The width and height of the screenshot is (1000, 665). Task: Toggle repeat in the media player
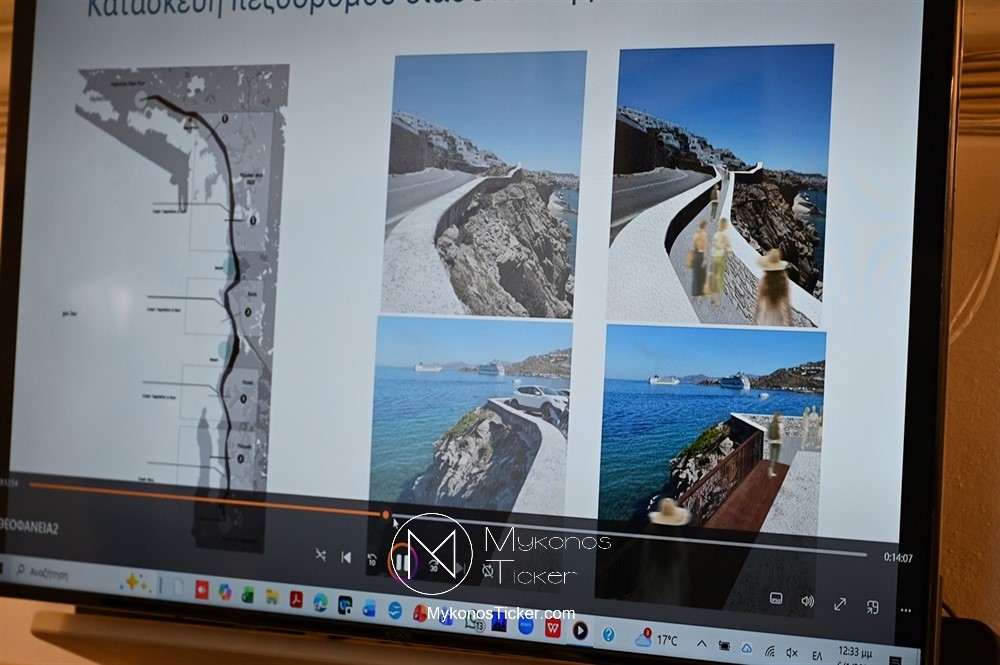(x=487, y=570)
